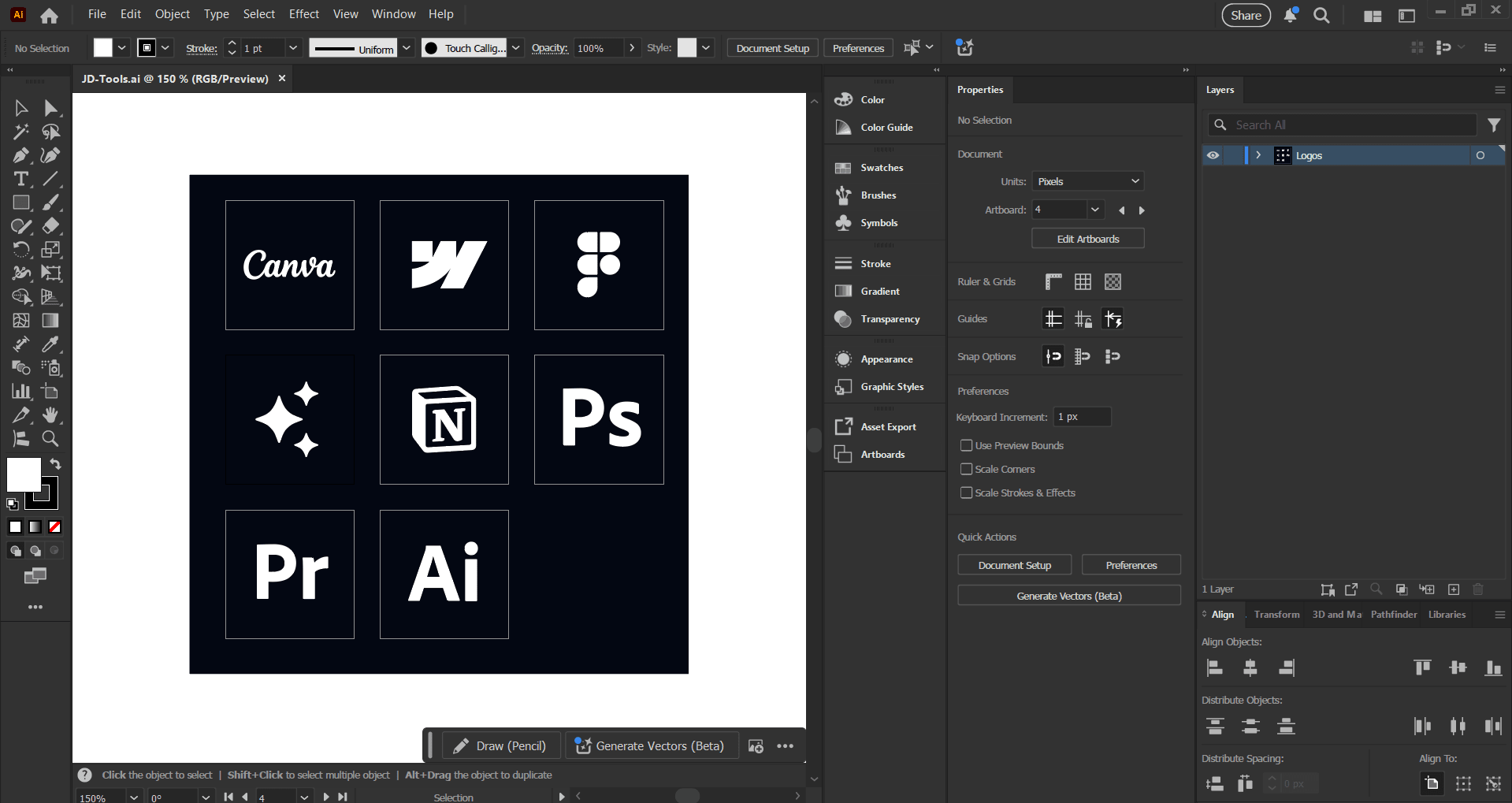Screen dimensions: 1512x803
Task: Expand the Logos layer
Action: pos(1258,155)
